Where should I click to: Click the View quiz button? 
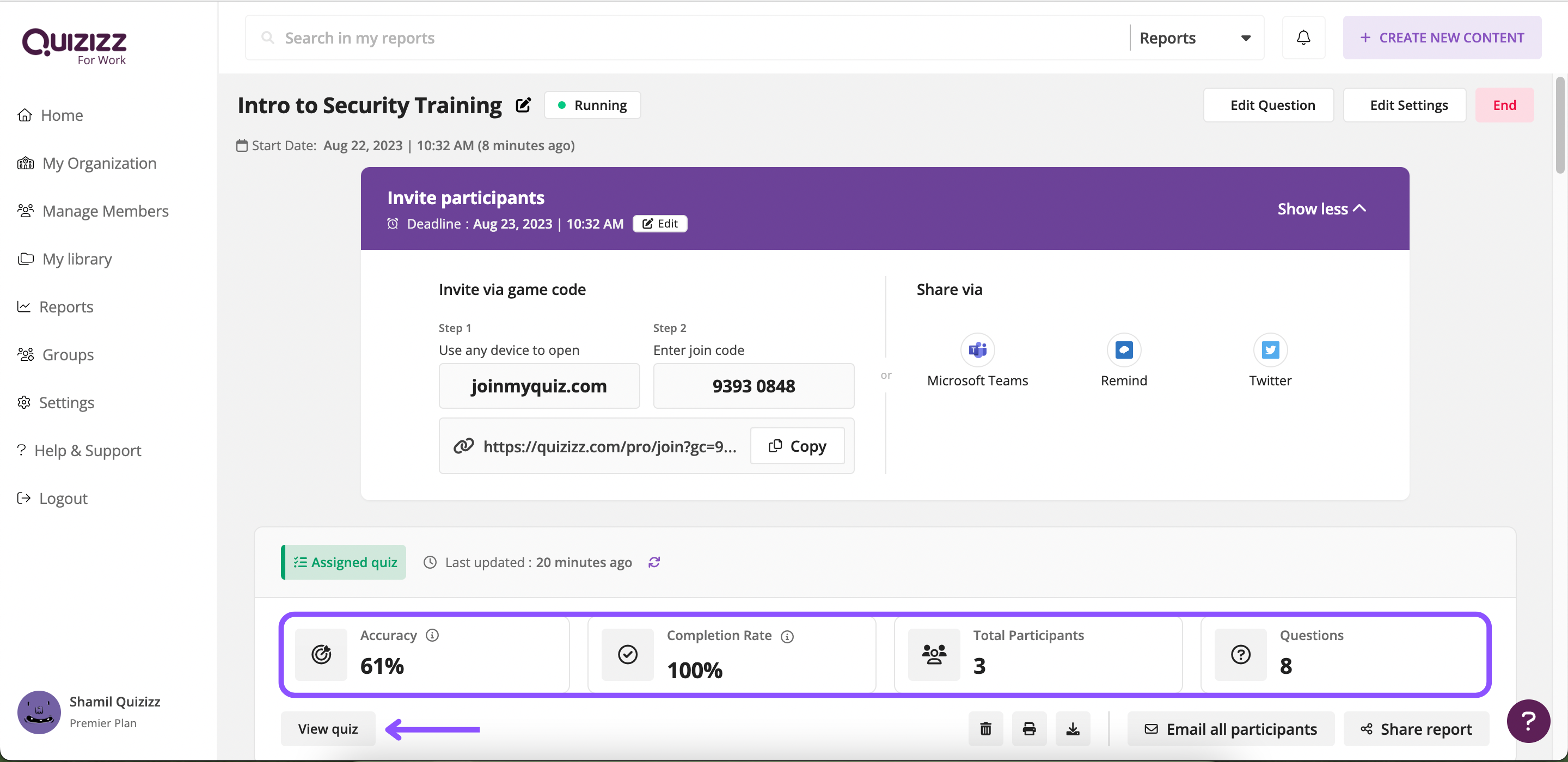328,728
